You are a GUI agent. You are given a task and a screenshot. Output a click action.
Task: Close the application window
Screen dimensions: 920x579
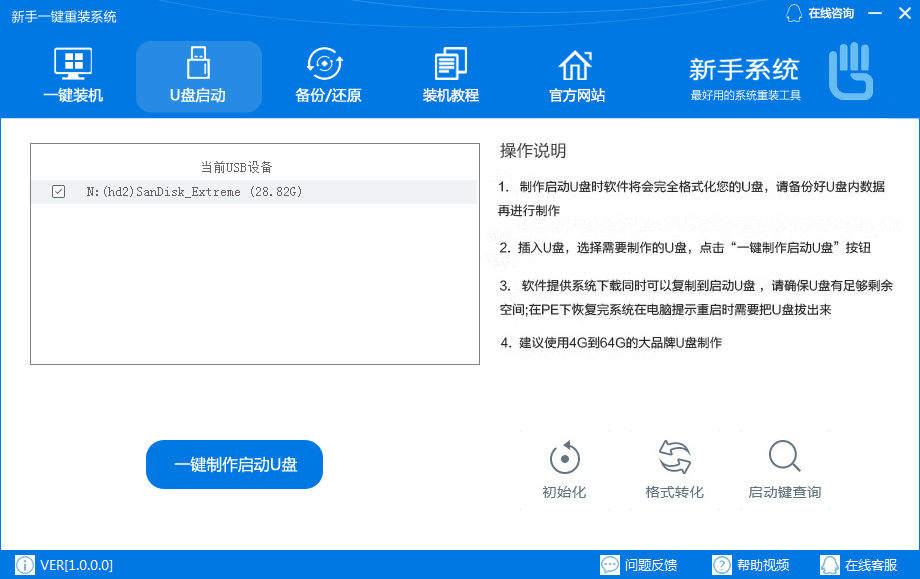905,13
